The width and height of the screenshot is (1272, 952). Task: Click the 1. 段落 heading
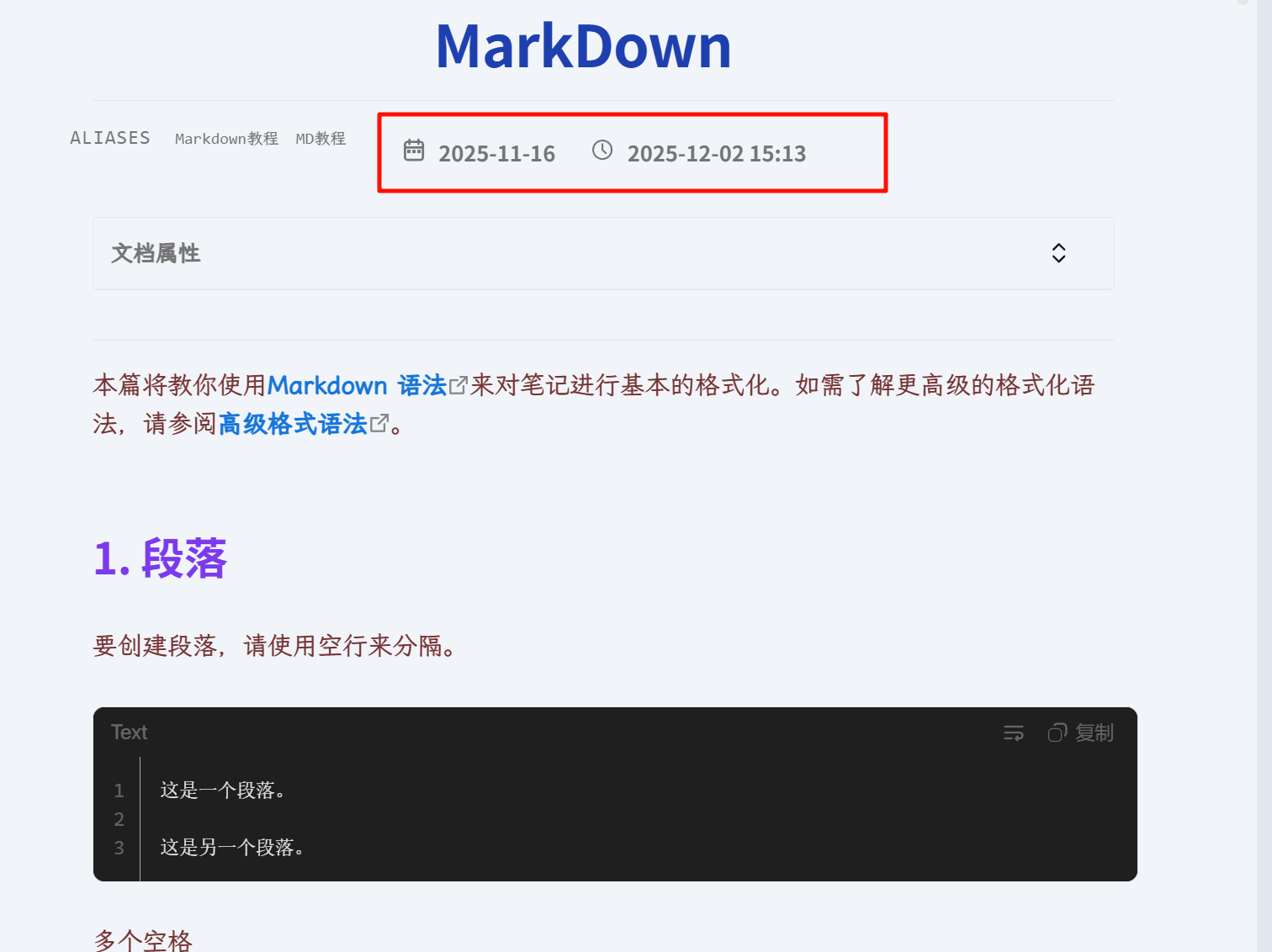(160, 558)
